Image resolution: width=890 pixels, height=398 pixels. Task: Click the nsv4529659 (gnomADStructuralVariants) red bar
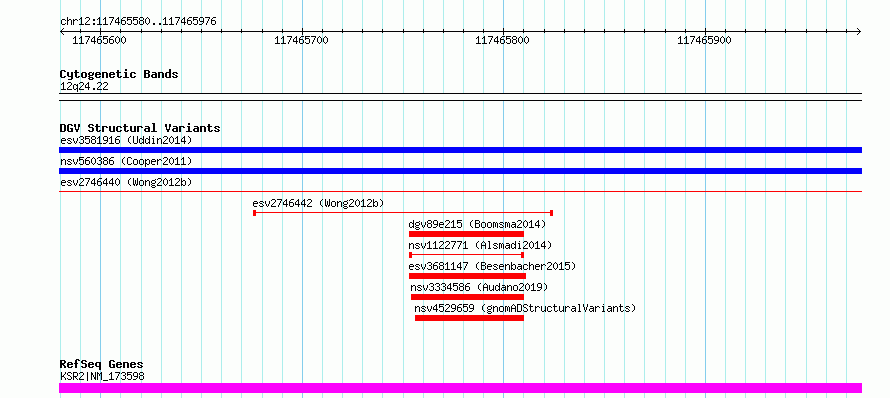(469, 318)
